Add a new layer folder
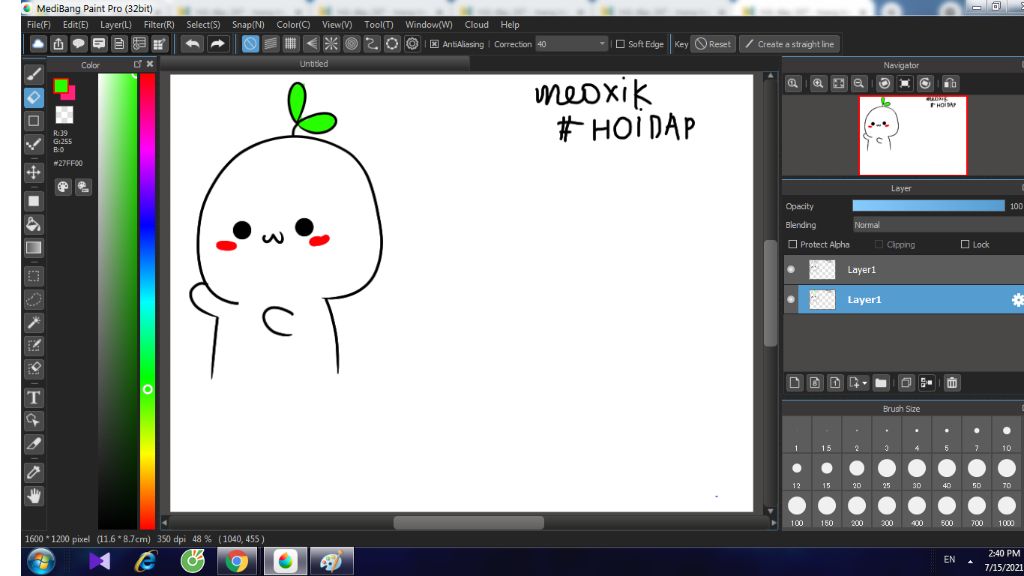Viewport: 1024px width, 576px height. (x=881, y=383)
